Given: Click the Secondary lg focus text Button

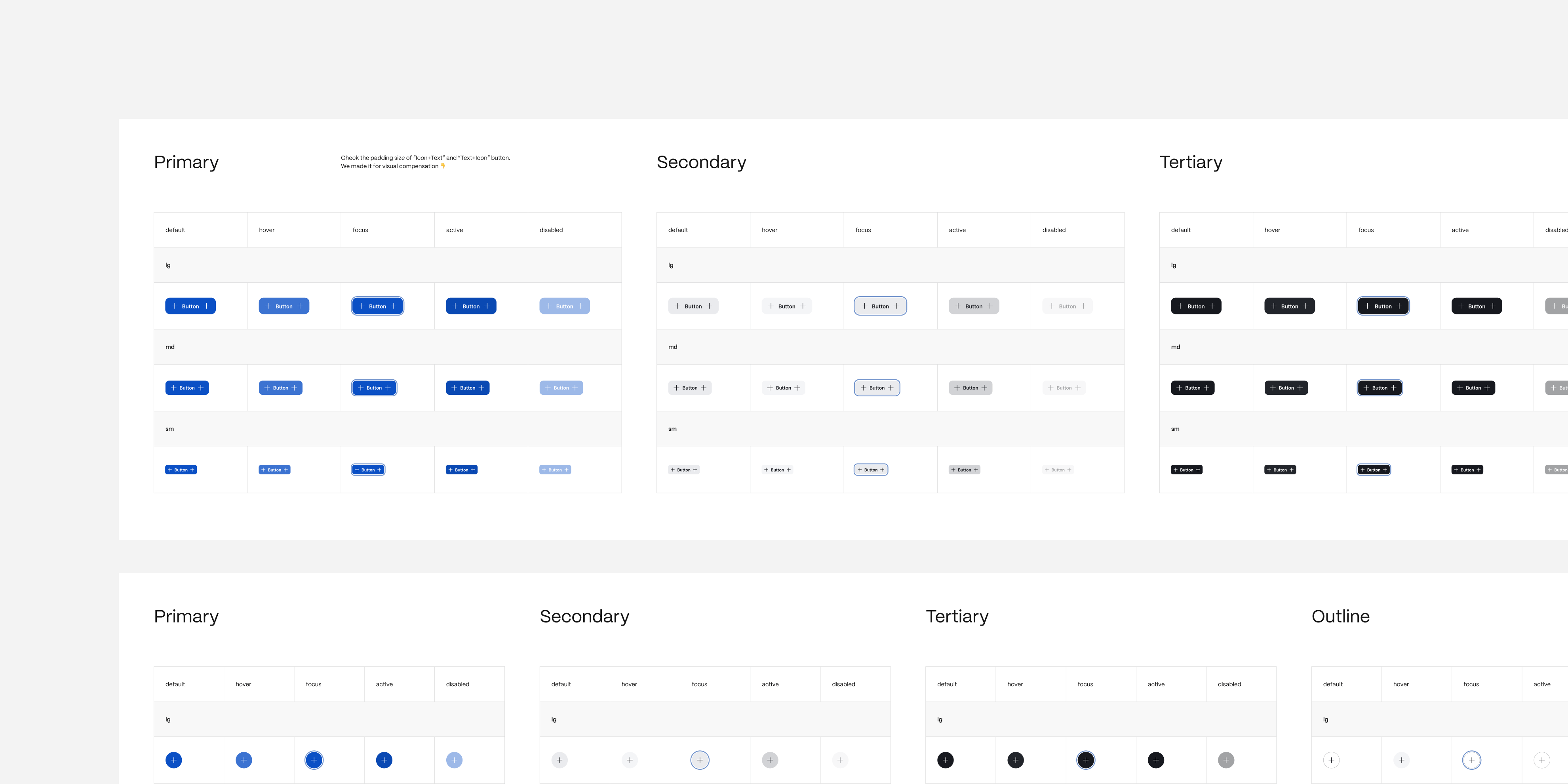Looking at the screenshot, I should pos(880,306).
